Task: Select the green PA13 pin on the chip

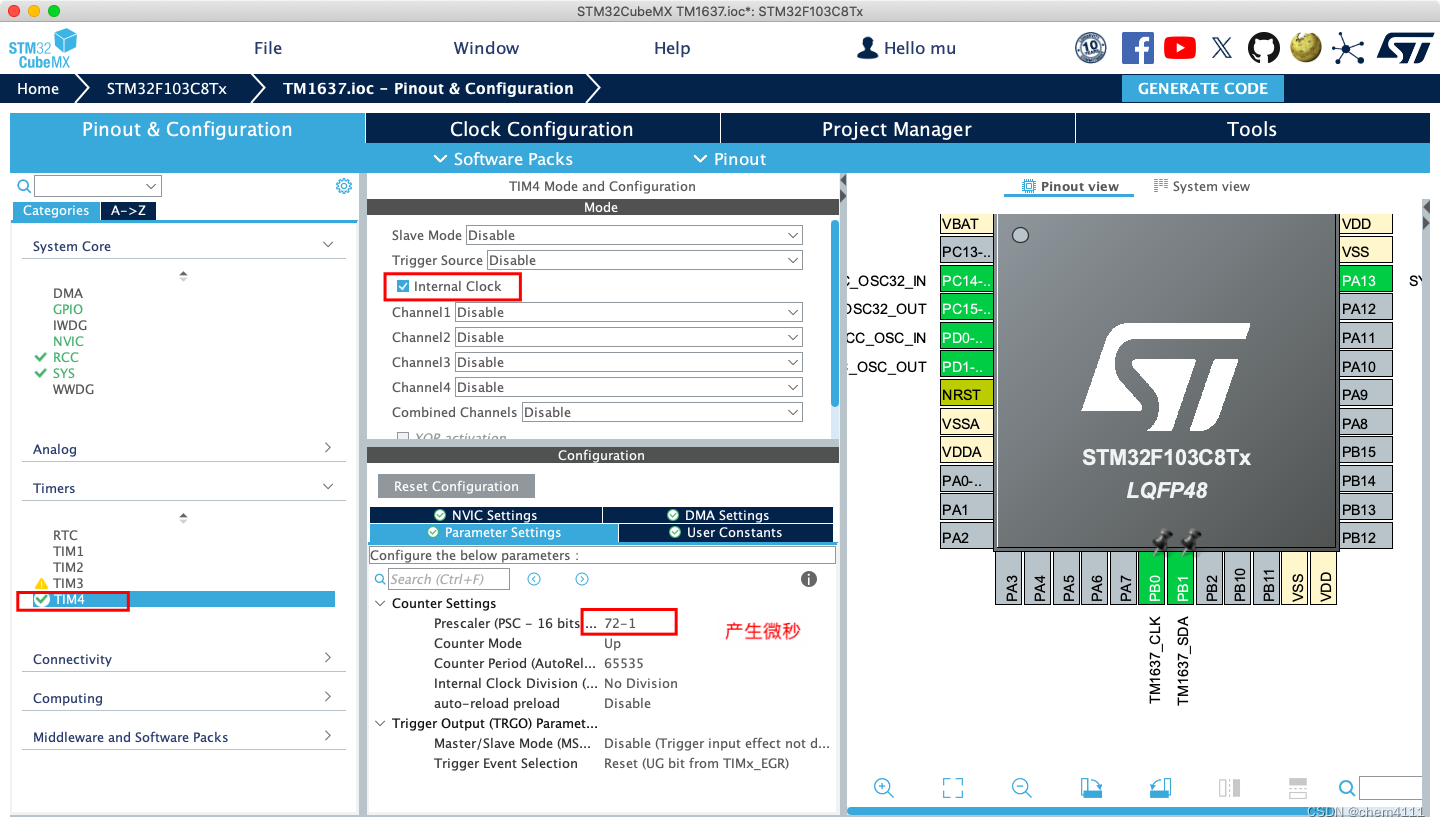Action: point(1365,279)
